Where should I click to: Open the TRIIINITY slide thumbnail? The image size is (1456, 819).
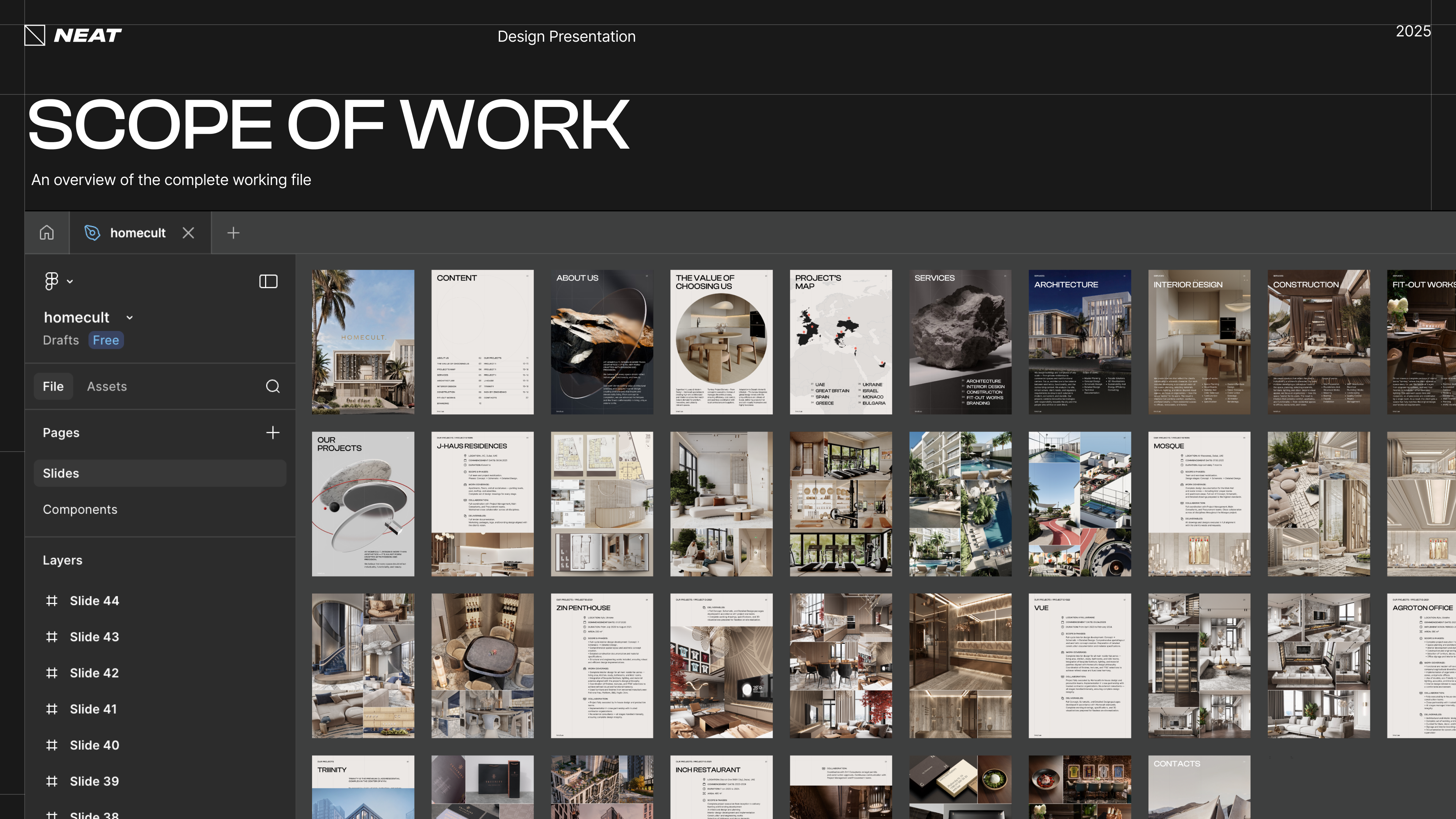pos(363,788)
